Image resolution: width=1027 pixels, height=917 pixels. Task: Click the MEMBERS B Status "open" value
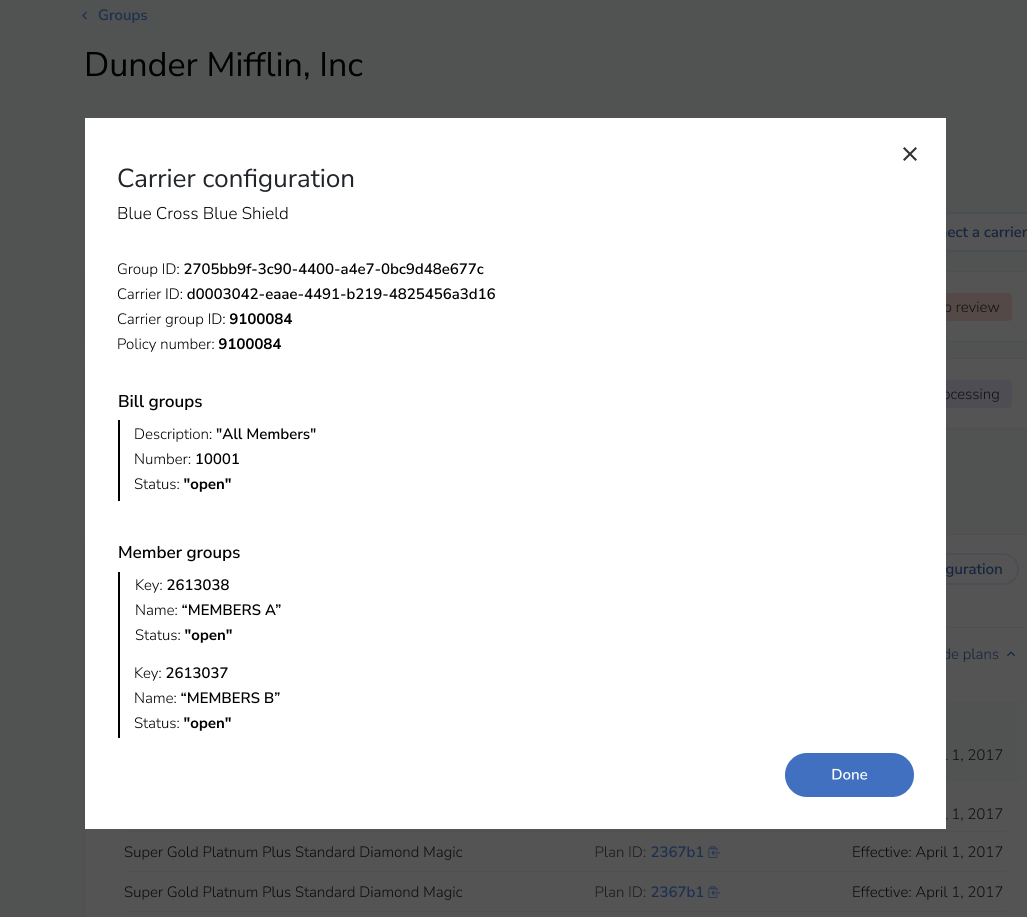coord(208,723)
